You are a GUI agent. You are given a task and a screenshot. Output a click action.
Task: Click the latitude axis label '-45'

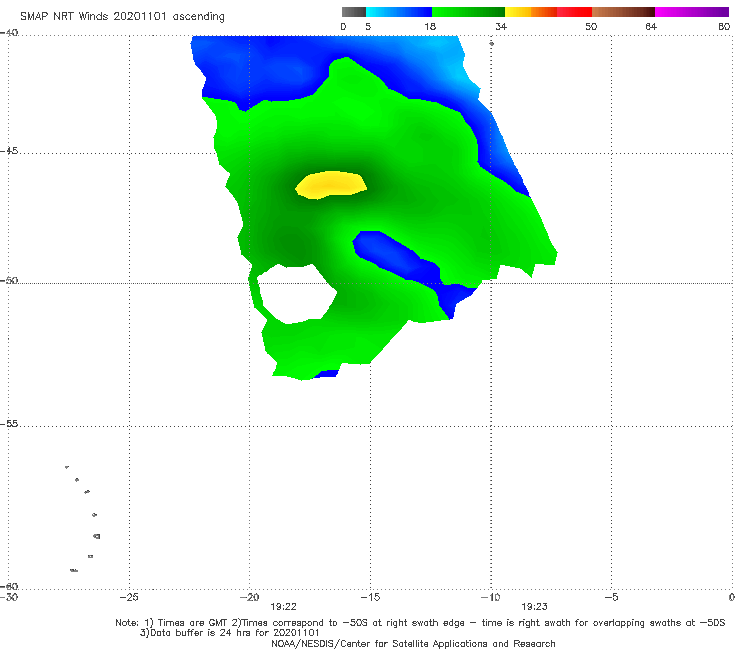tap(9, 151)
